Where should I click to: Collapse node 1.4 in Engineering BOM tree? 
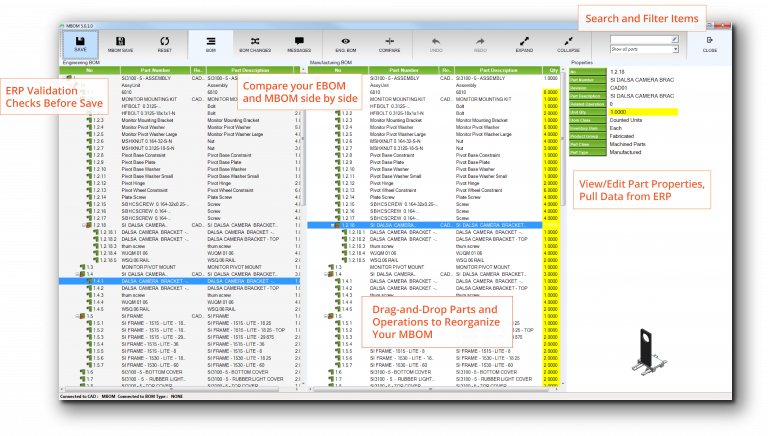(x=77, y=274)
